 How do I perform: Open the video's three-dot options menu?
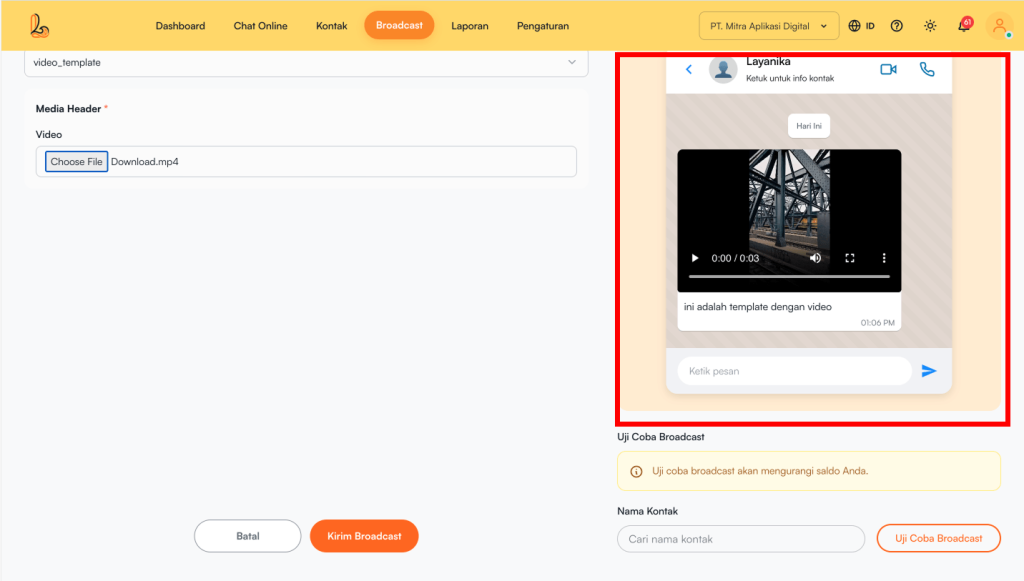pos(884,258)
